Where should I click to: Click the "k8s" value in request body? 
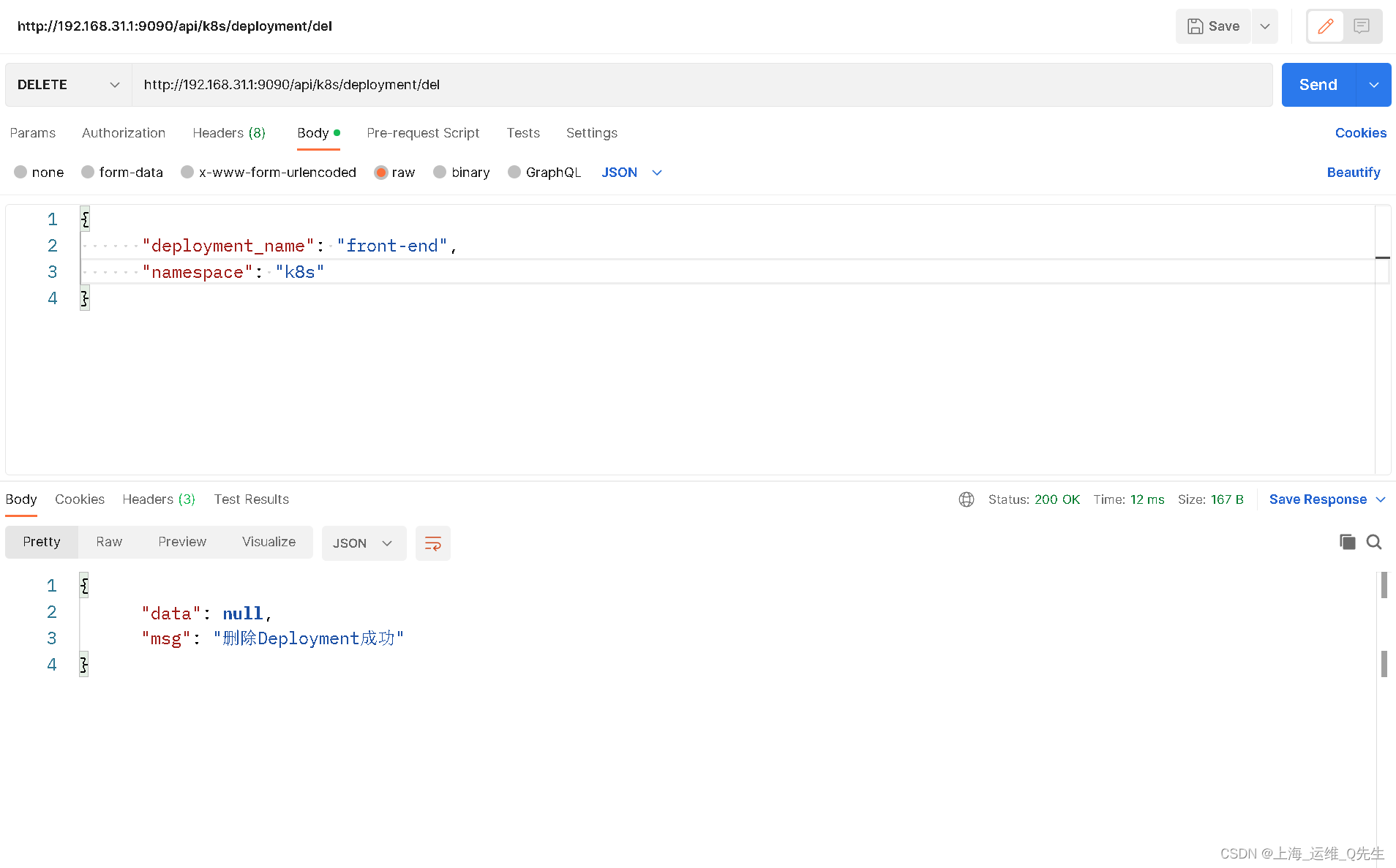tap(300, 272)
